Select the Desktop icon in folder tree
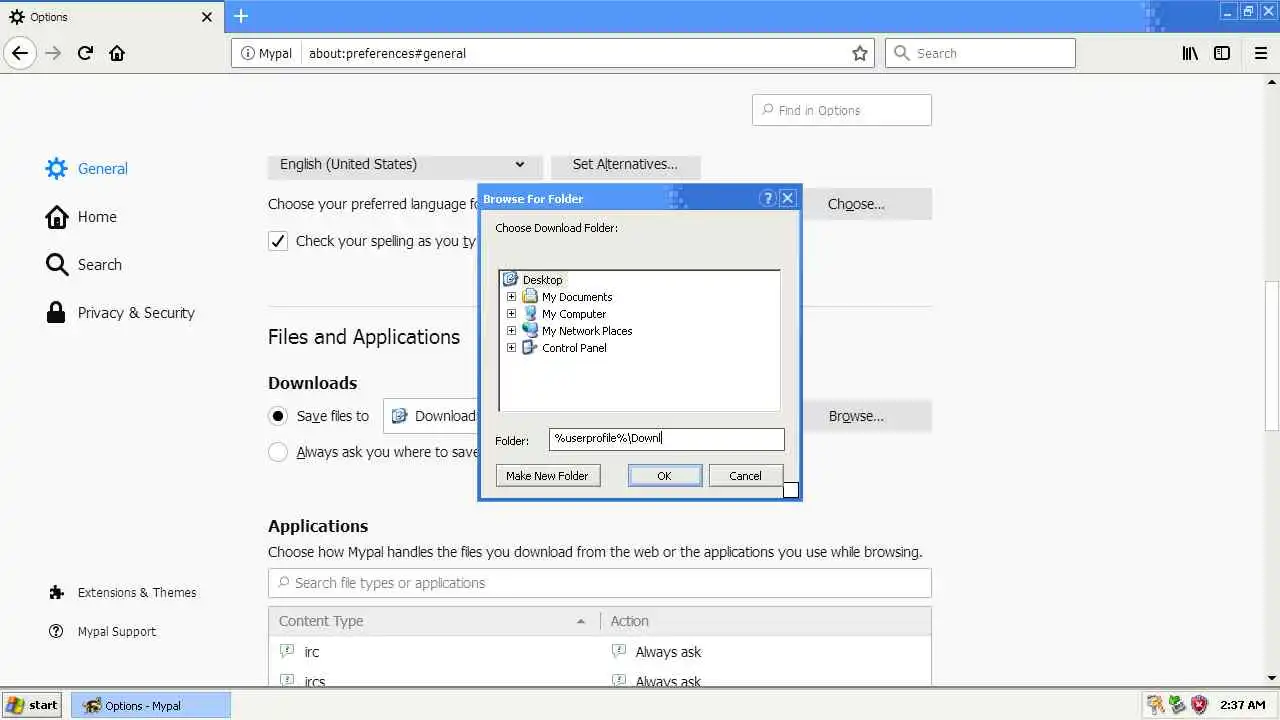This screenshot has width=1280, height=720. 510,279
